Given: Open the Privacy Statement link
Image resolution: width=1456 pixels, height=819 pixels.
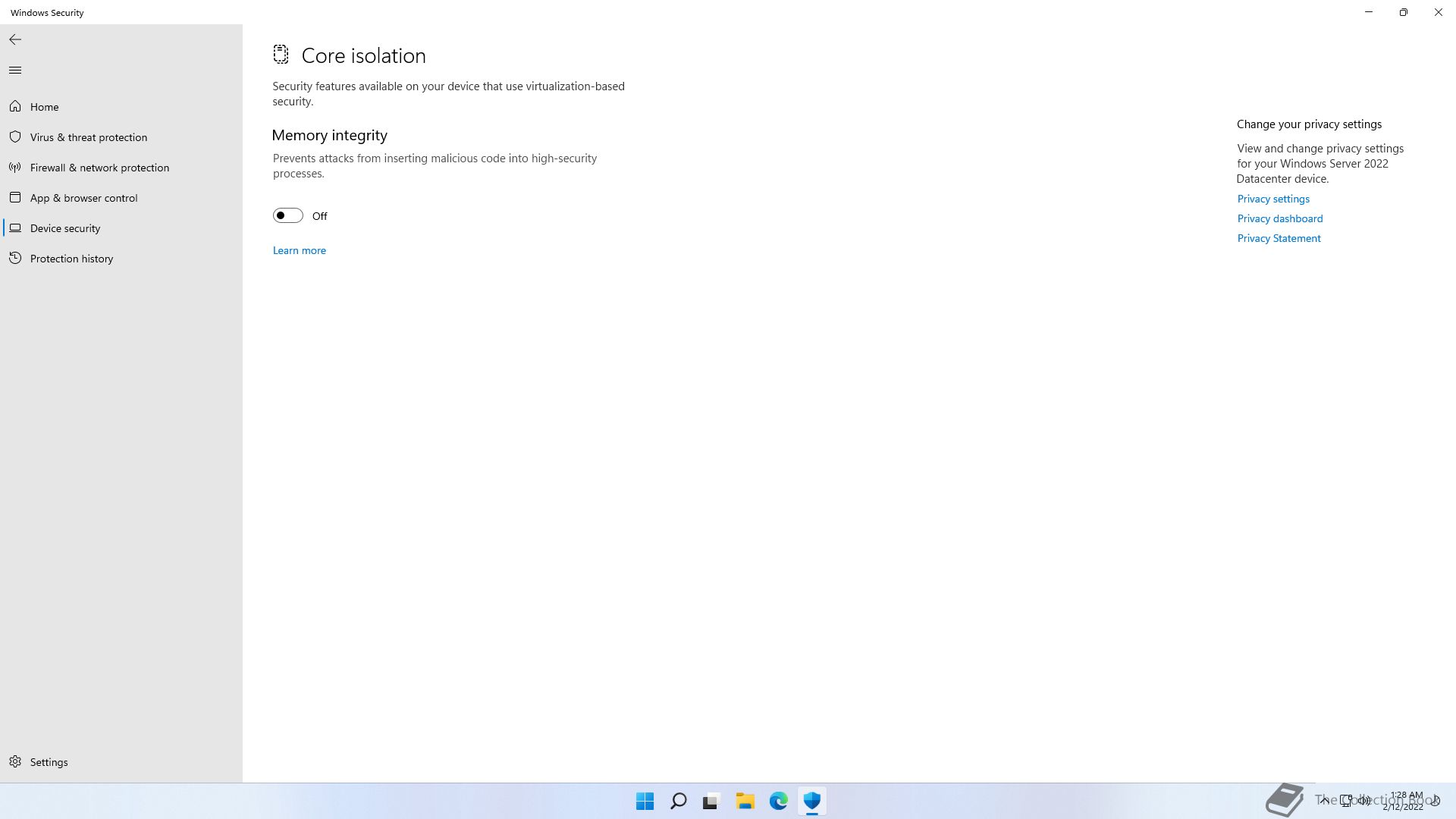Looking at the screenshot, I should coord(1279,238).
